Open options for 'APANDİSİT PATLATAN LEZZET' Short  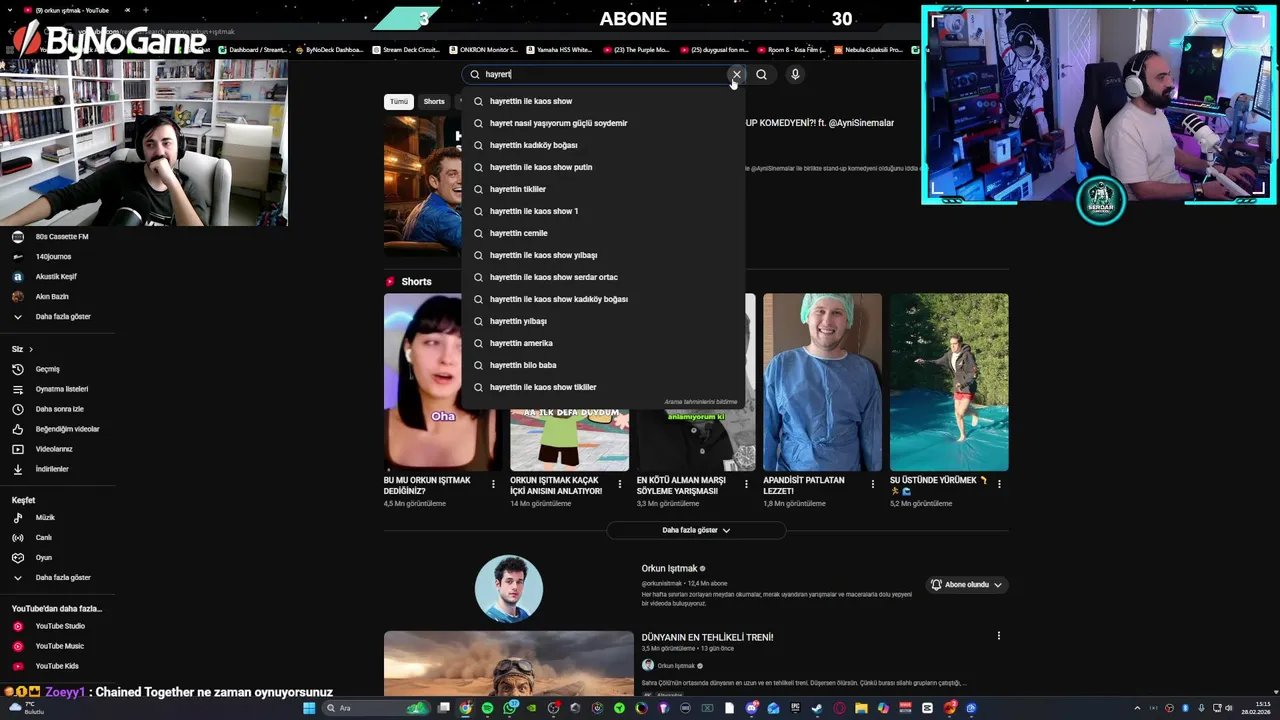[x=872, y=484]
